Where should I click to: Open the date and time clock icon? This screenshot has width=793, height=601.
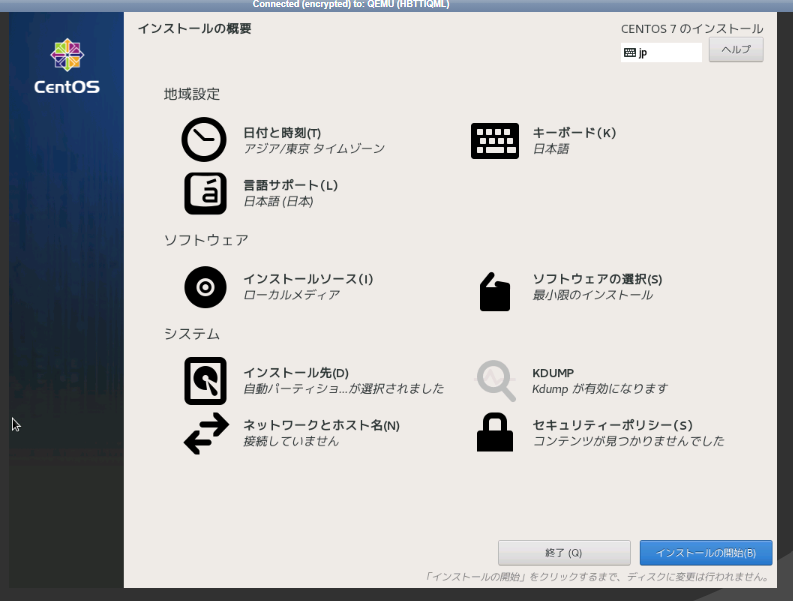point(204,140)
